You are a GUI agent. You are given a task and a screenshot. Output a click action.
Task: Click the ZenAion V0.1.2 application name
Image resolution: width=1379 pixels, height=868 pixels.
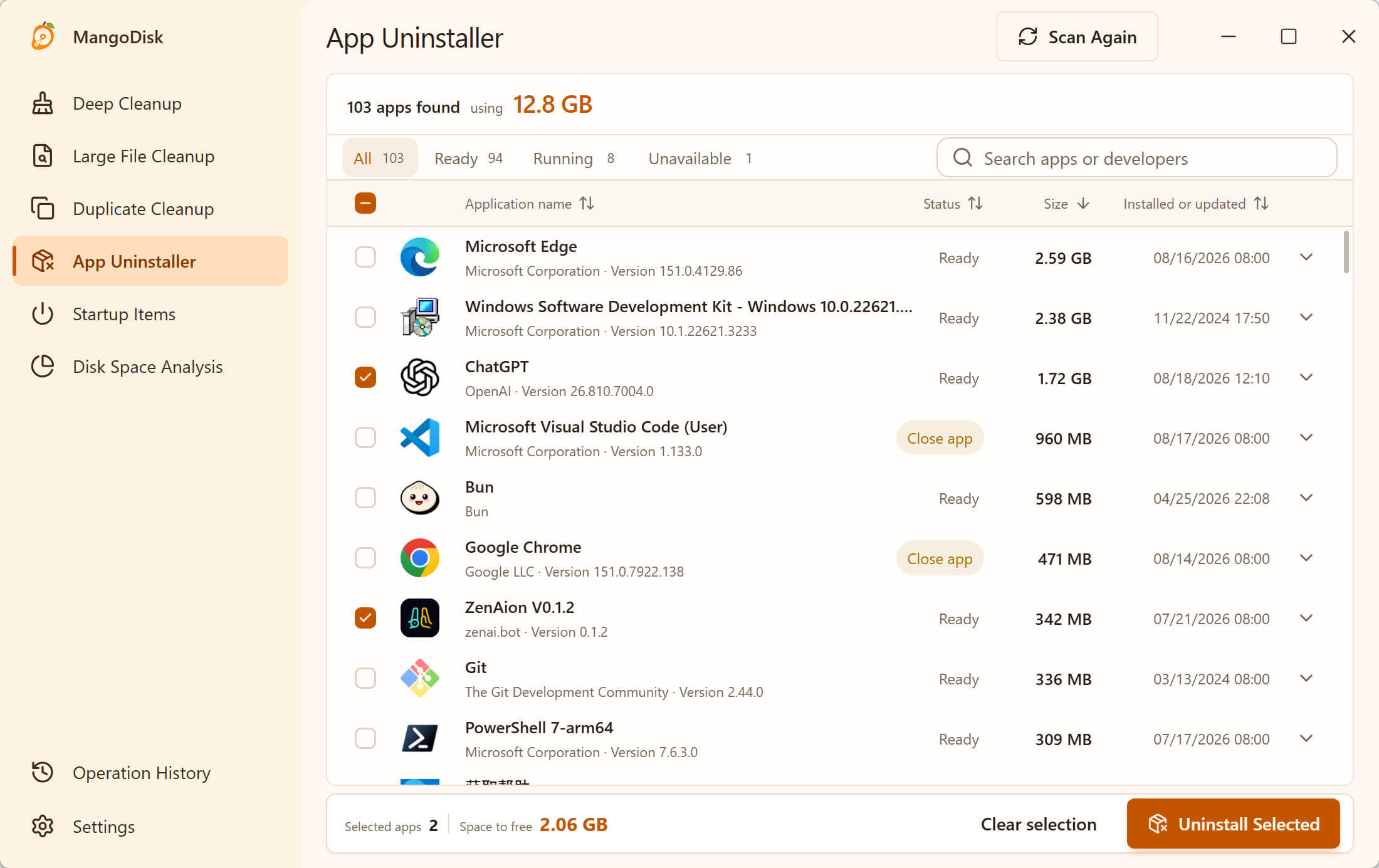pyautogui.click(x=520, y=607)
